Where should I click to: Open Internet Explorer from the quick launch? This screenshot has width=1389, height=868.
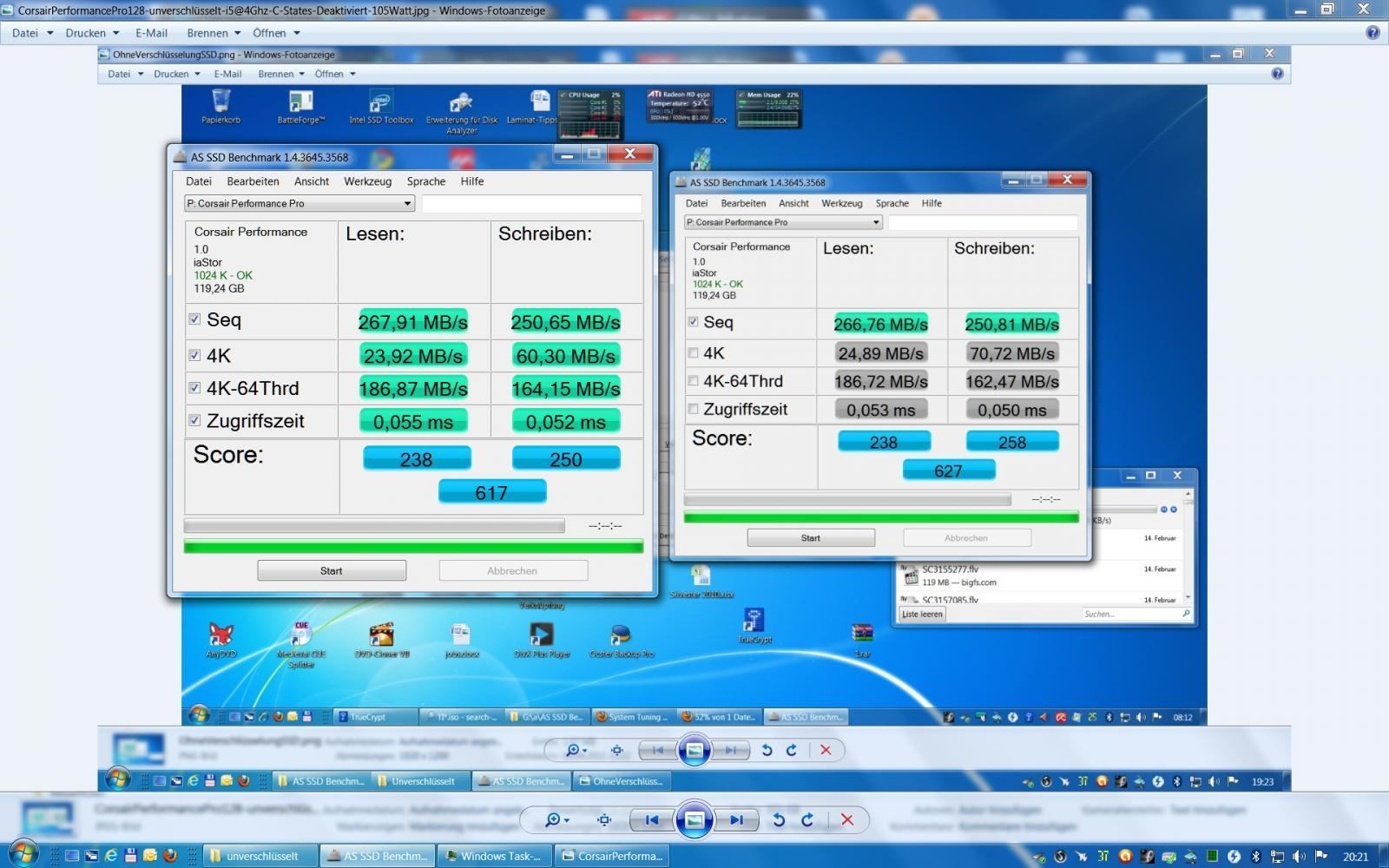click(x=111, y=856)
